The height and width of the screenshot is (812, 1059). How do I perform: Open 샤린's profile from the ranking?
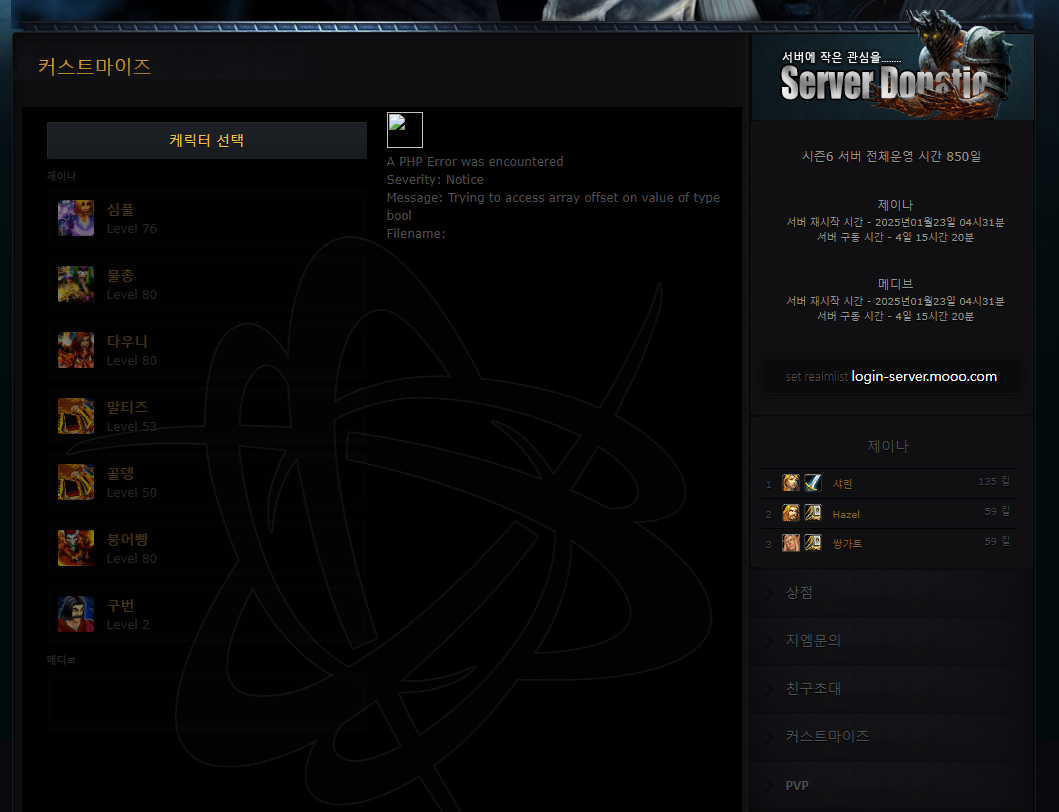click(x=842, y=484)
